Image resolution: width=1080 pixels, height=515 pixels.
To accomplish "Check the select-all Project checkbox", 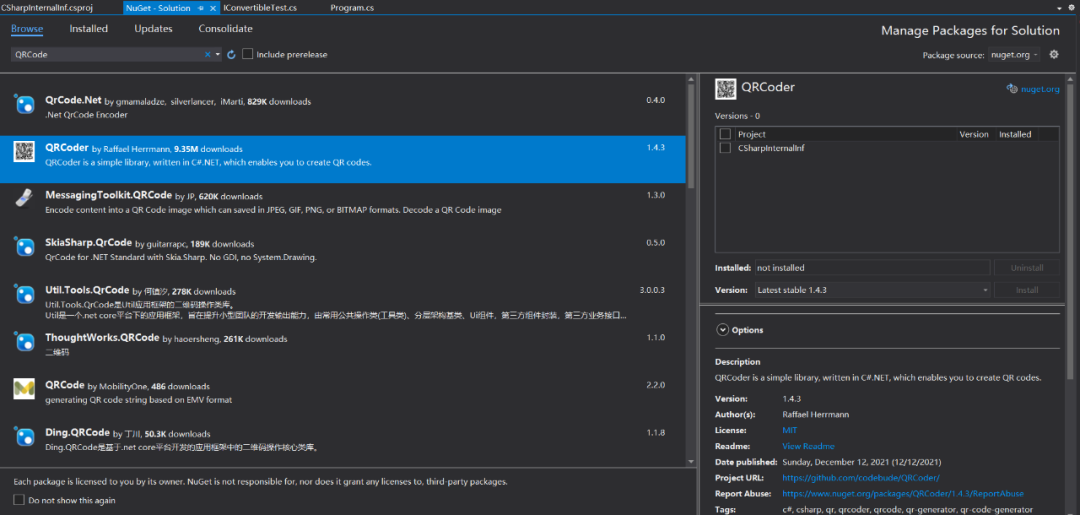I will point(725,134).
